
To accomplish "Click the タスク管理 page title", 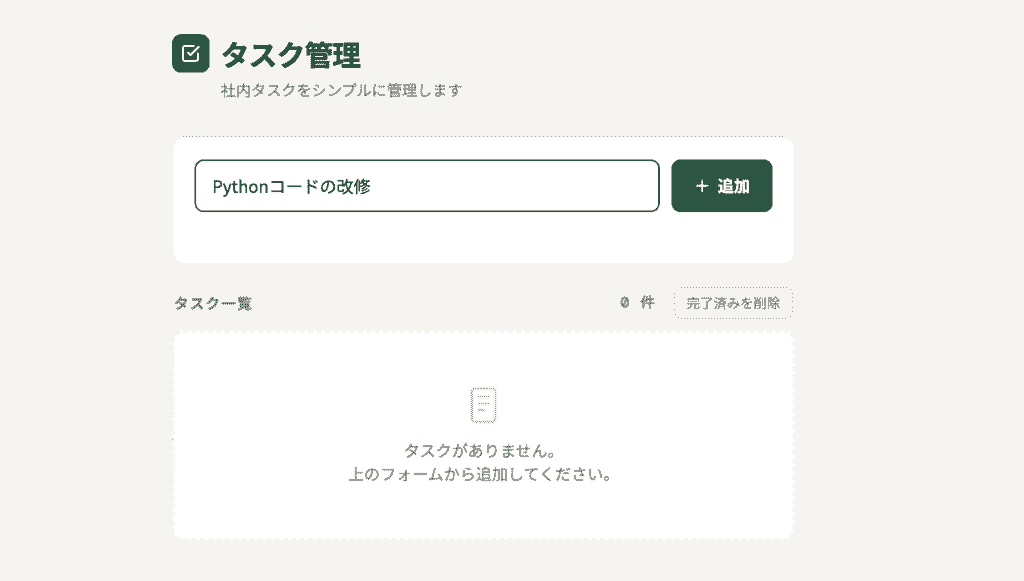I will (x=291, y=54).
